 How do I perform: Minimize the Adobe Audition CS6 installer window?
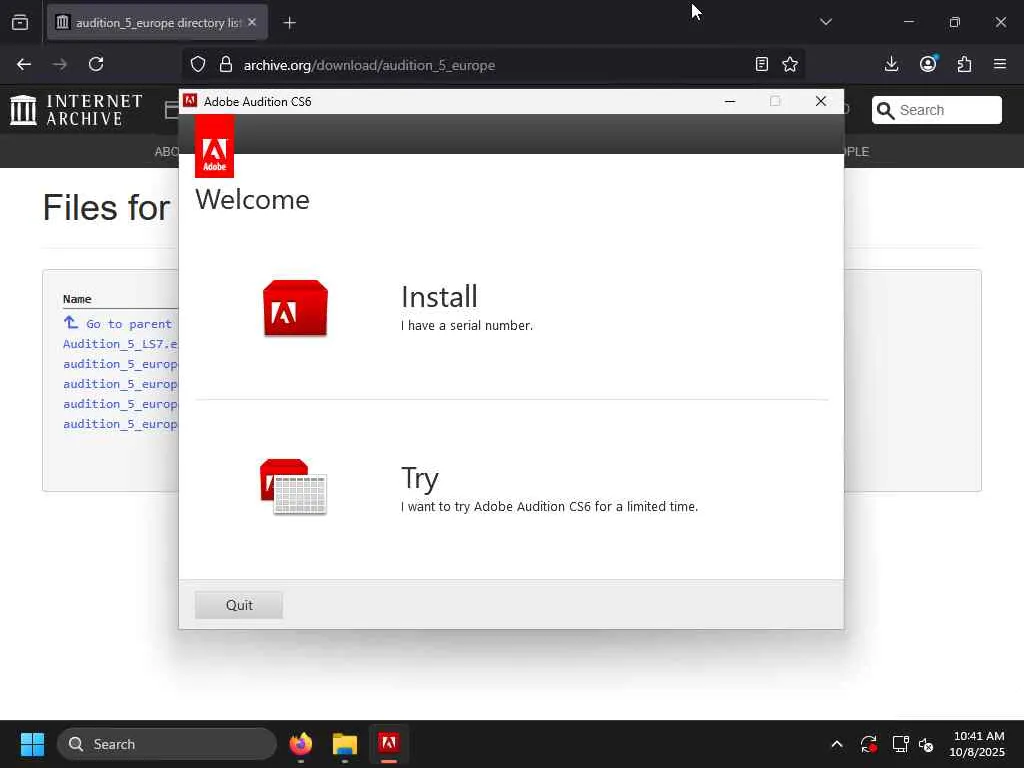tap(730, 101)
